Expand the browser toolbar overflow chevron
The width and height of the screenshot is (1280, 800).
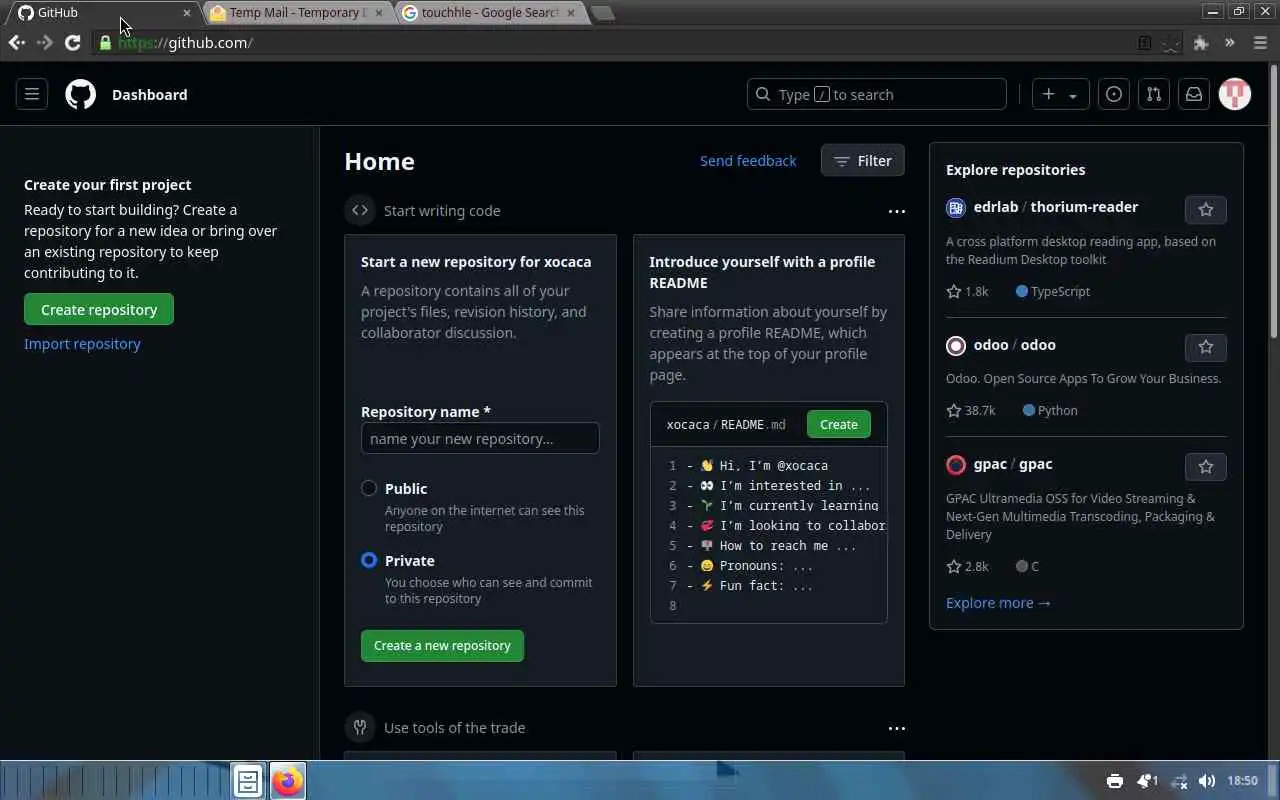click(1230, 42)
